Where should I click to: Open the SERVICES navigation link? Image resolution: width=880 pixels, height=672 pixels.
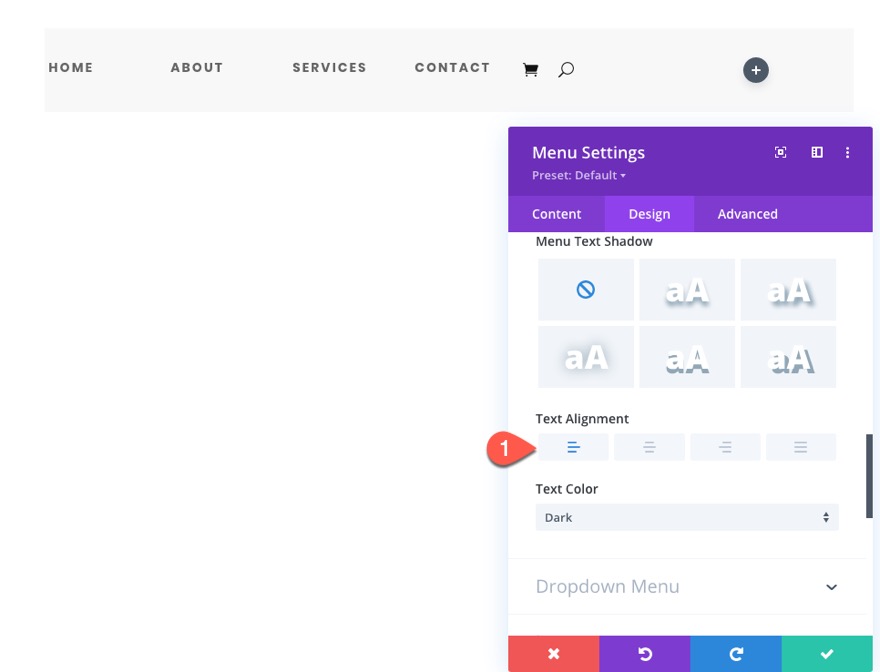[329, 67]
